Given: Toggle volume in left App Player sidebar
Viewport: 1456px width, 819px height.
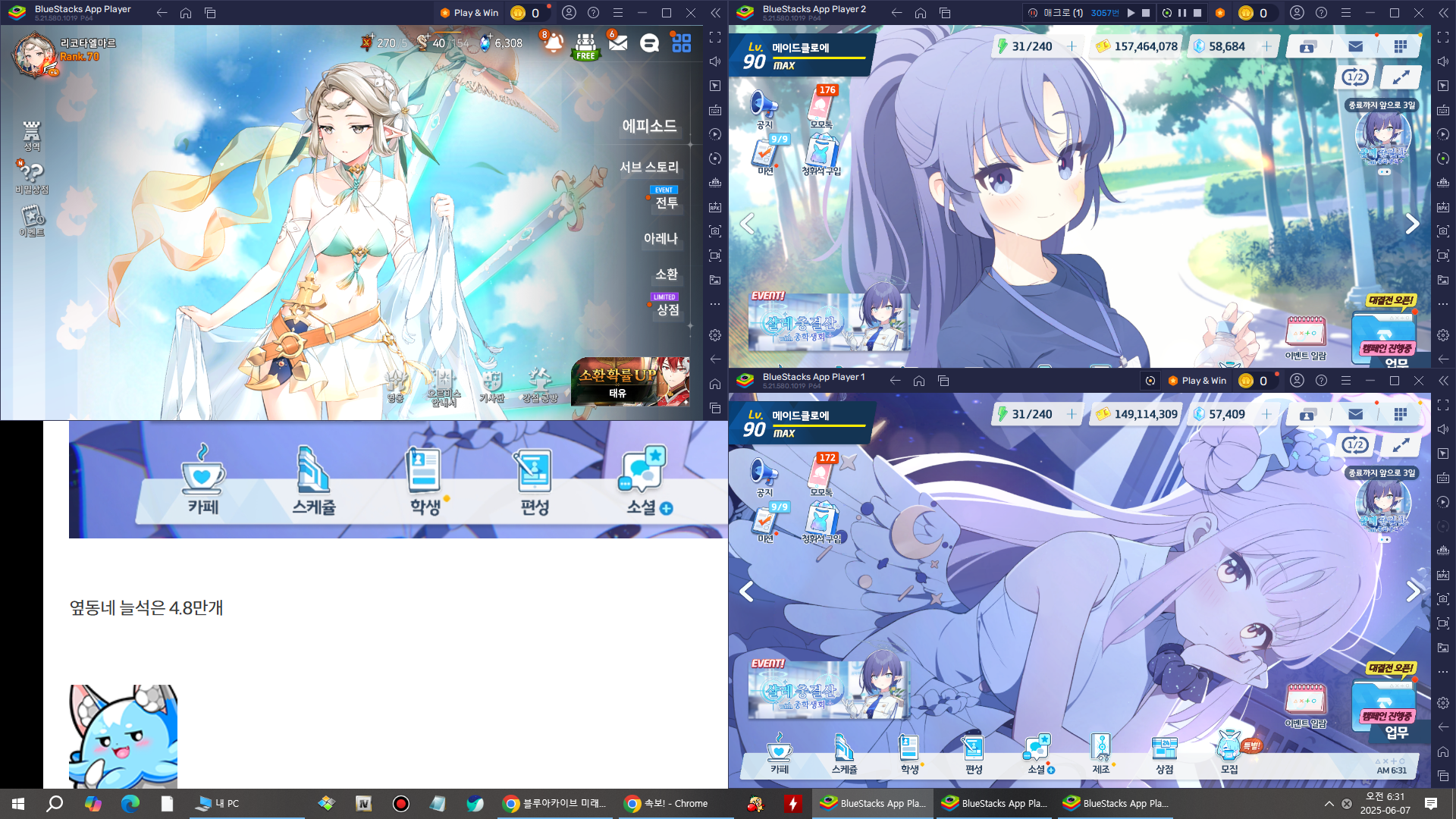Looking at the screenshot, I should click(x=715, y=61).
